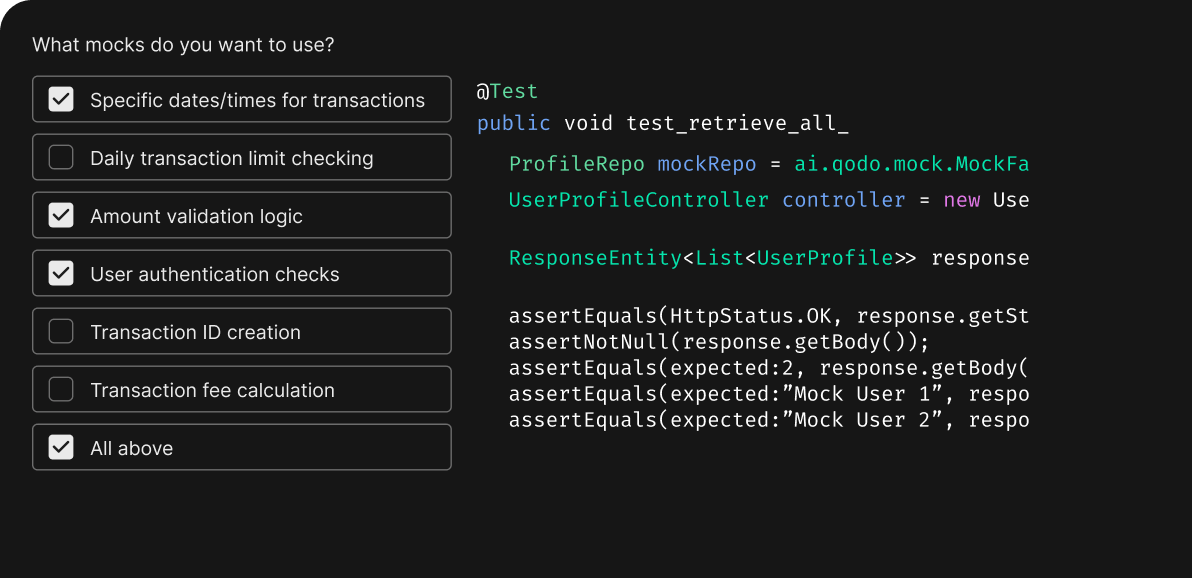Image resolution: width=1192 pixels, height=578 pixels.
Task: Uncheck "Specific dates/times for transactions"
Action: tap(60, 99)
